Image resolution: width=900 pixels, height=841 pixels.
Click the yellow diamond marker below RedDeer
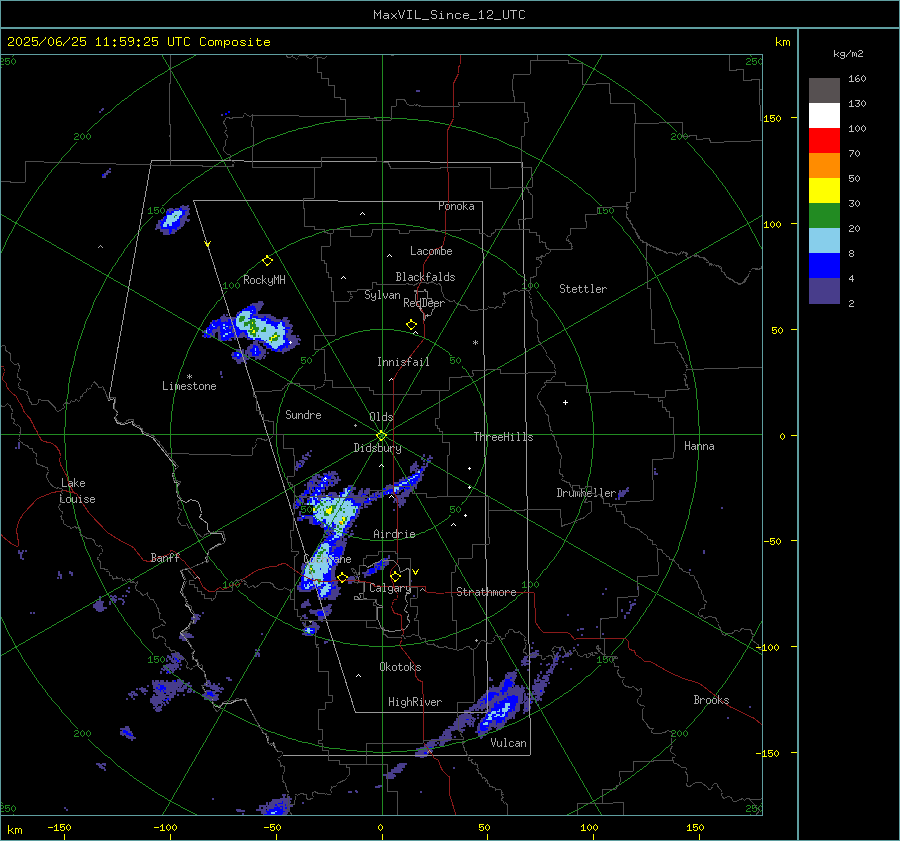[412, 325]
